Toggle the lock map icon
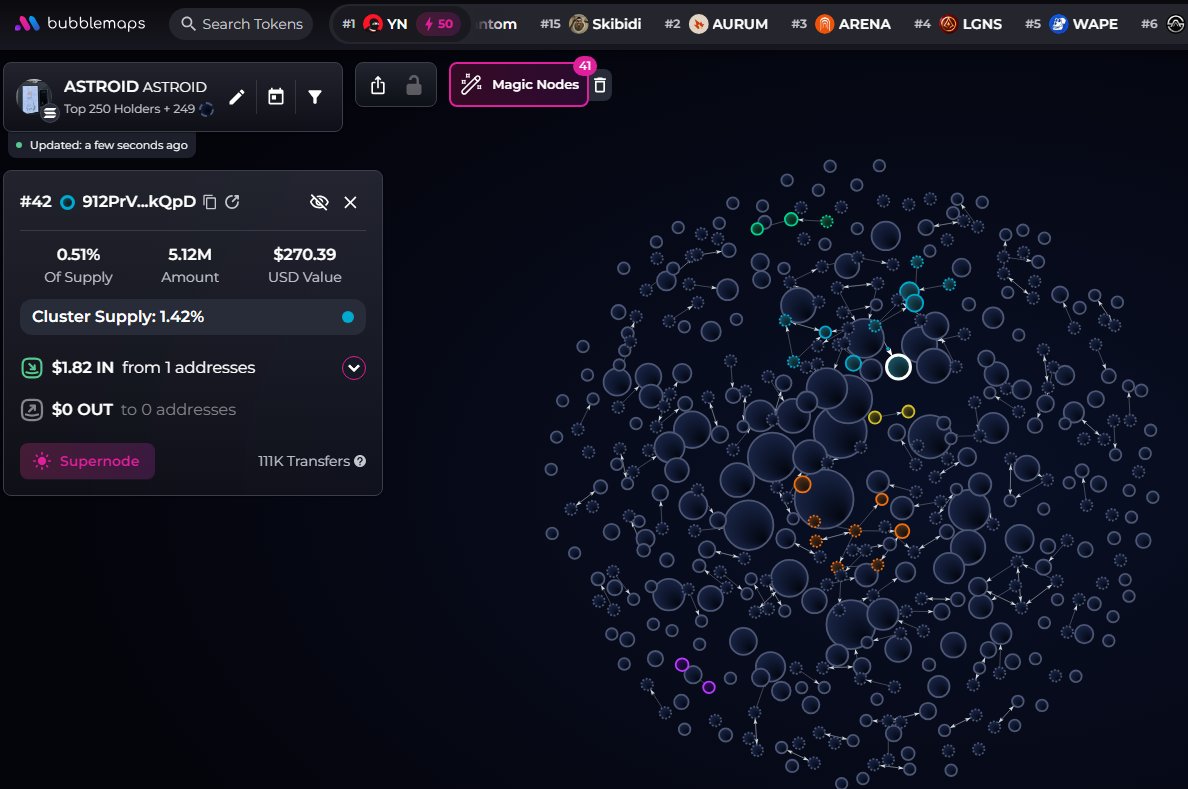 tap(414, 85)
